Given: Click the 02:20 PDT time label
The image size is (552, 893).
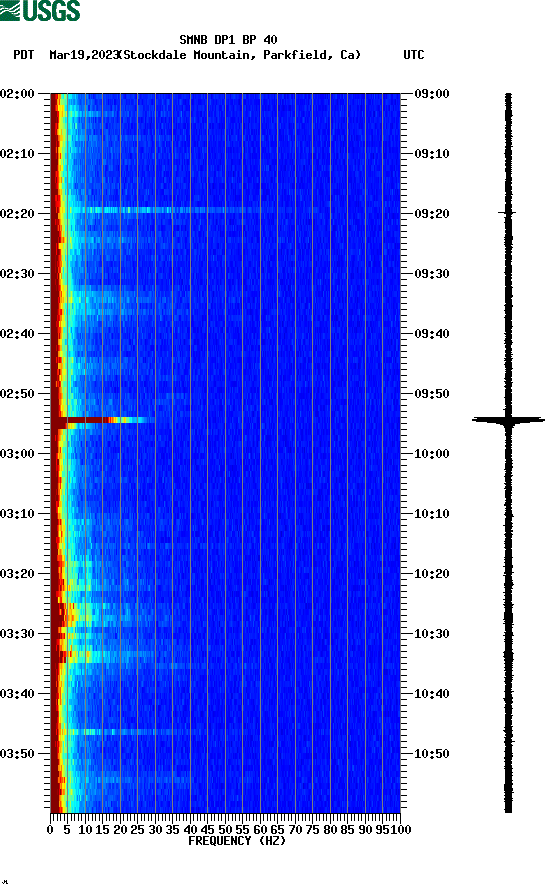Looking at the screenshot, I should (17, 214).
